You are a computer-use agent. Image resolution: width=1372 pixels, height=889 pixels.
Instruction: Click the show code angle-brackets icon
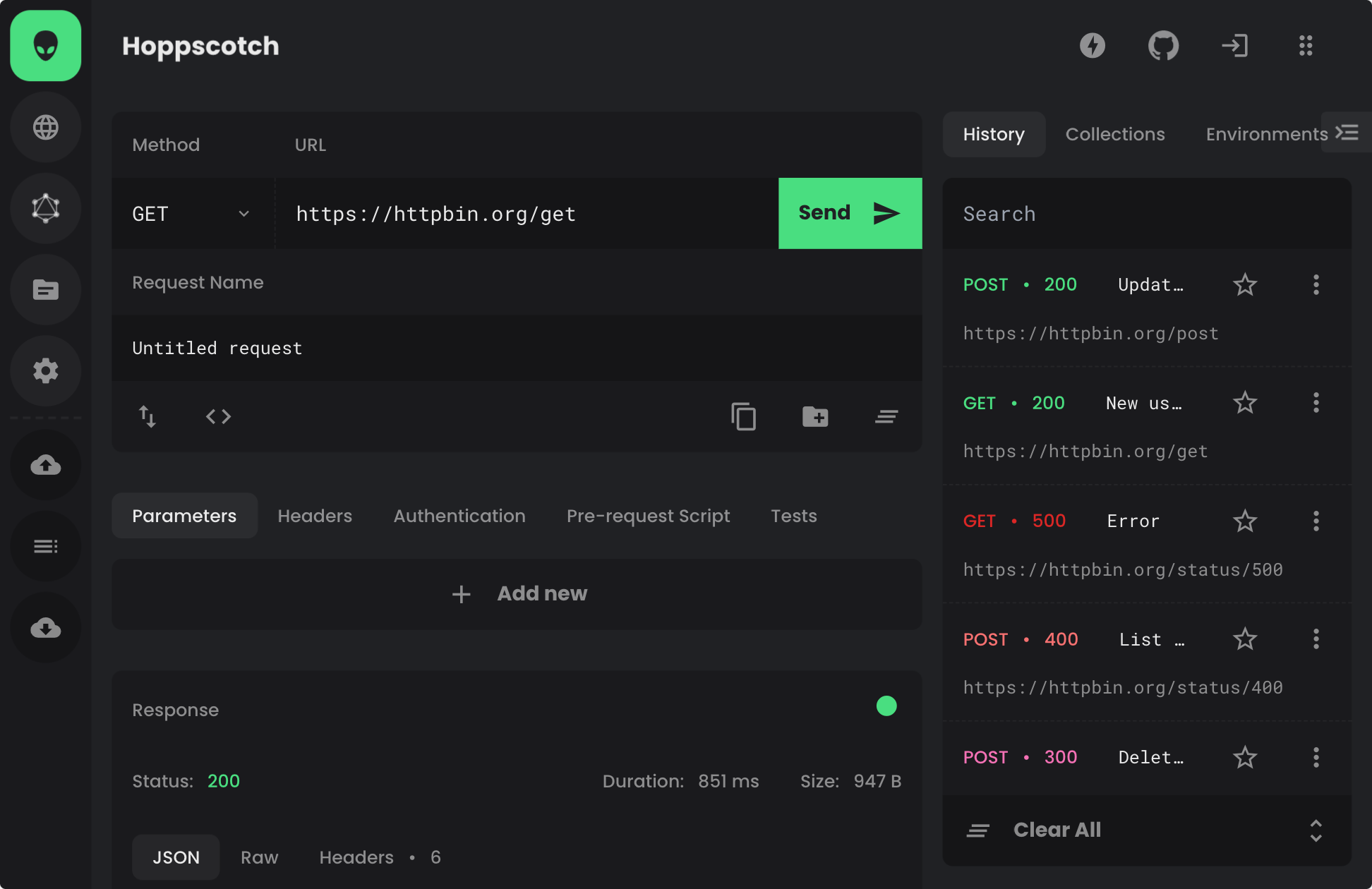point(218,416)
